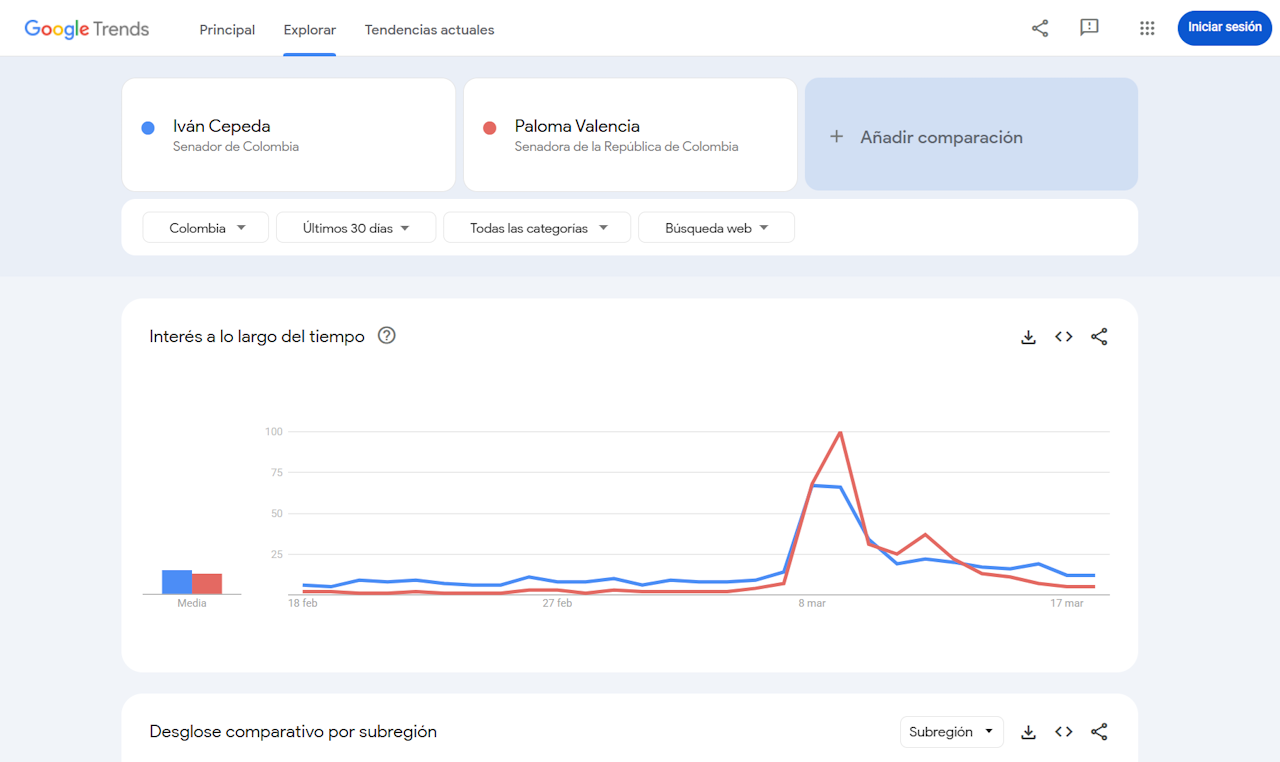Open the Búsqueda web dropdown

click(716, 227)
